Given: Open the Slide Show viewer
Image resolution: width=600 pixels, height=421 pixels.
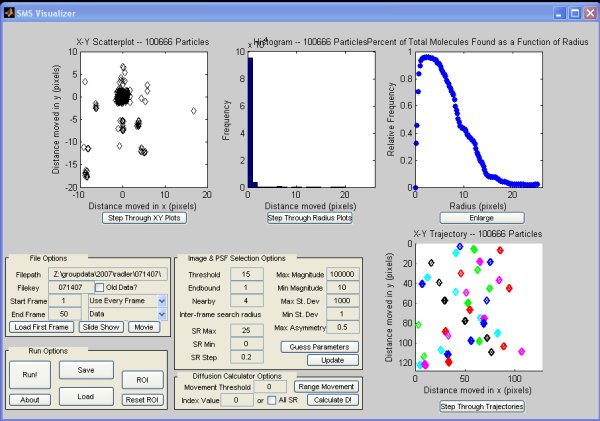Looking at the screenshot, I should click(x=101, y=327).
